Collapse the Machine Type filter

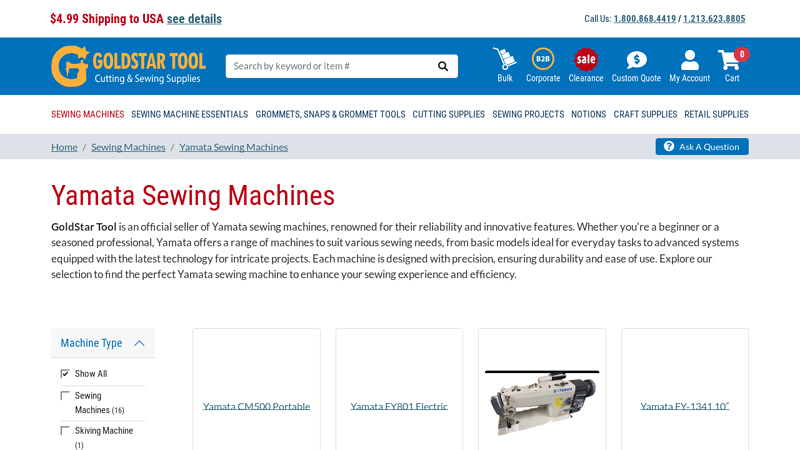103,343
